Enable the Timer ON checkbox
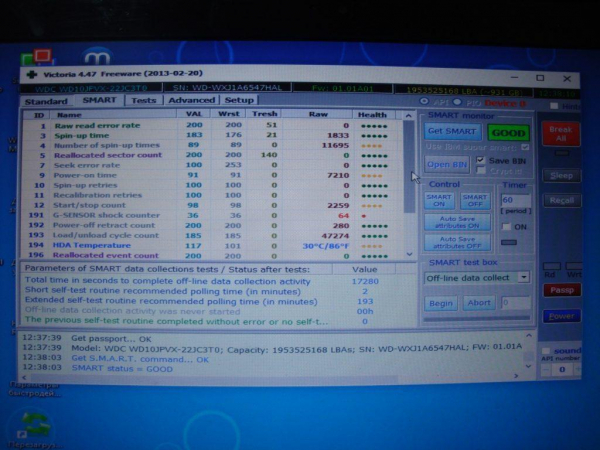Viewport: 600px width, 450px height. pos(506,227)
